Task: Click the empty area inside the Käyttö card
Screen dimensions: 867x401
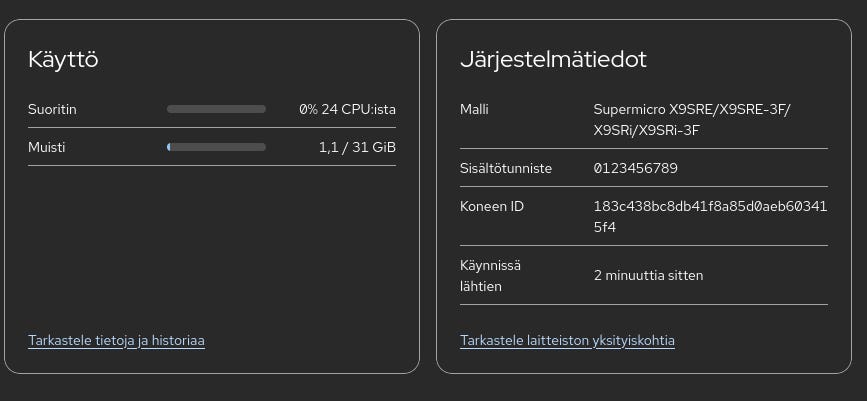Action: (x=212, y=250)
